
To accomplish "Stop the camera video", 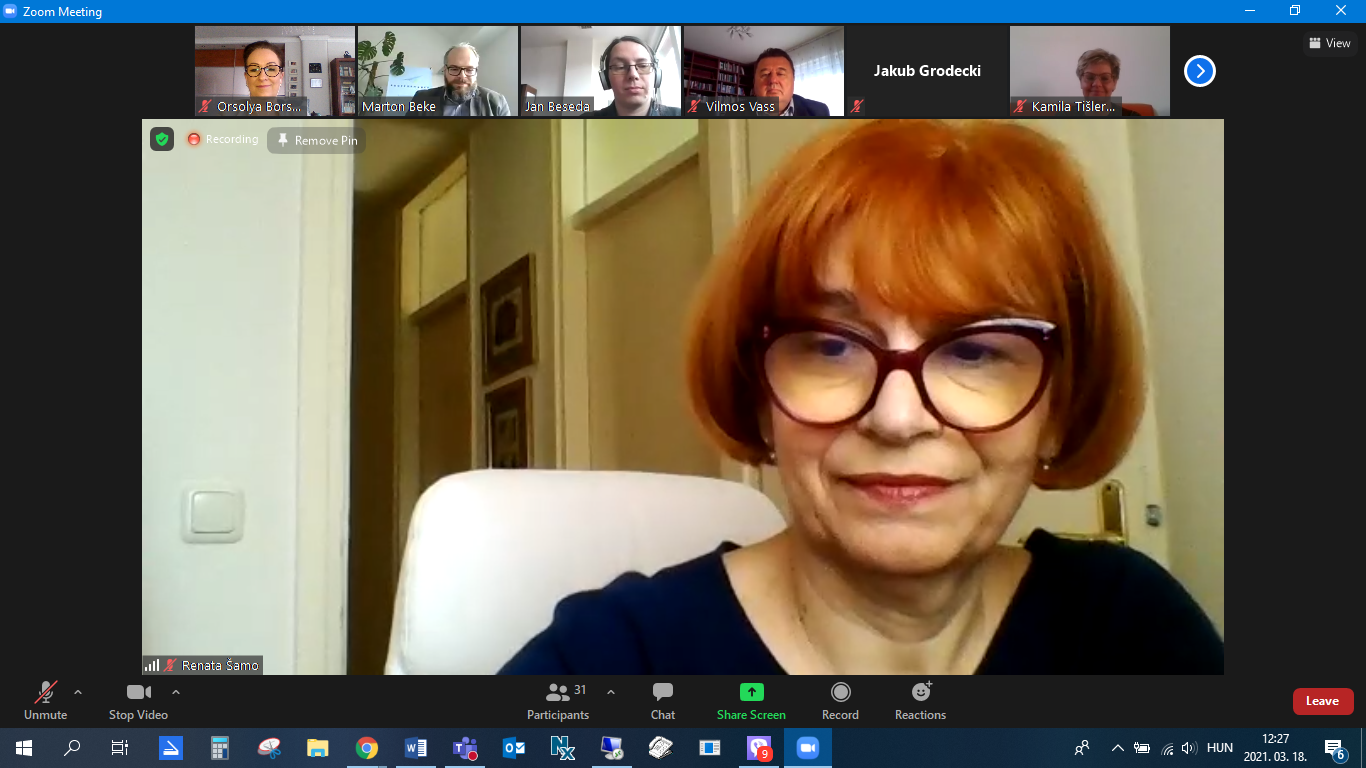I will [x=138, y=700].
